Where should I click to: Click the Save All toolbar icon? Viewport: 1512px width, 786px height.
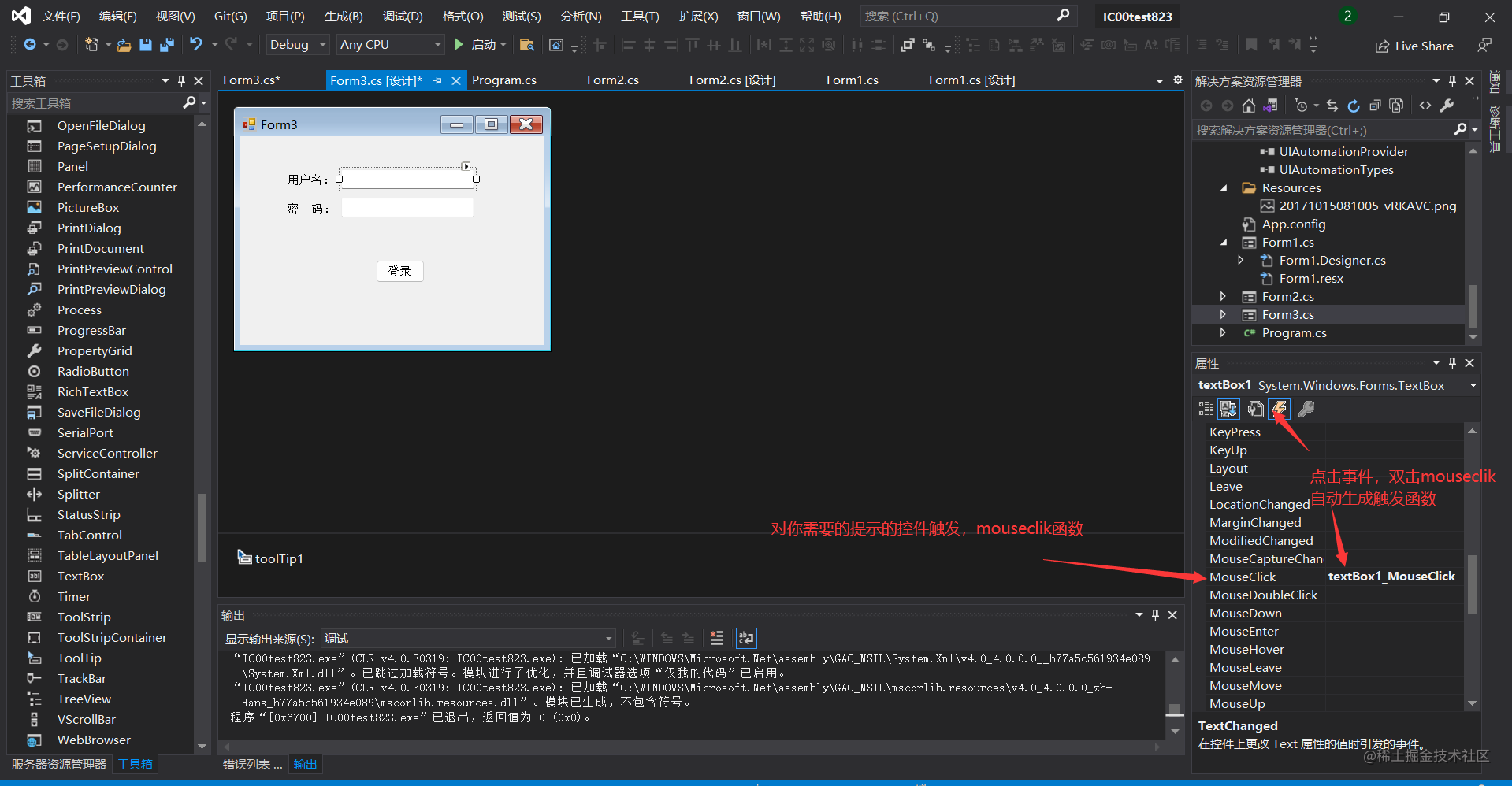(166, 44)
